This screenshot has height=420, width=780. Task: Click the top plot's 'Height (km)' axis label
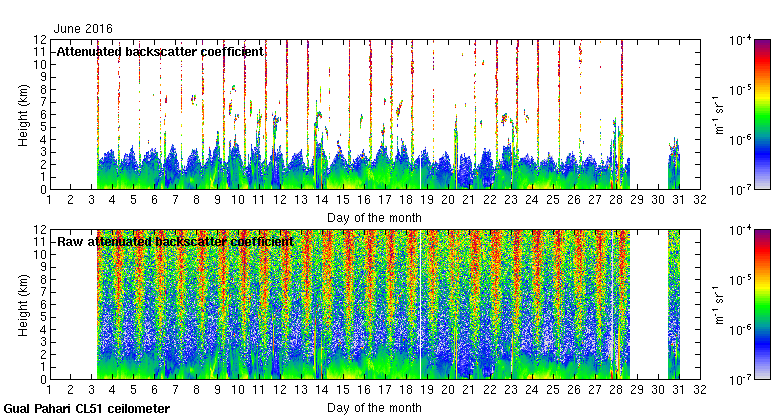click(22, 113)
